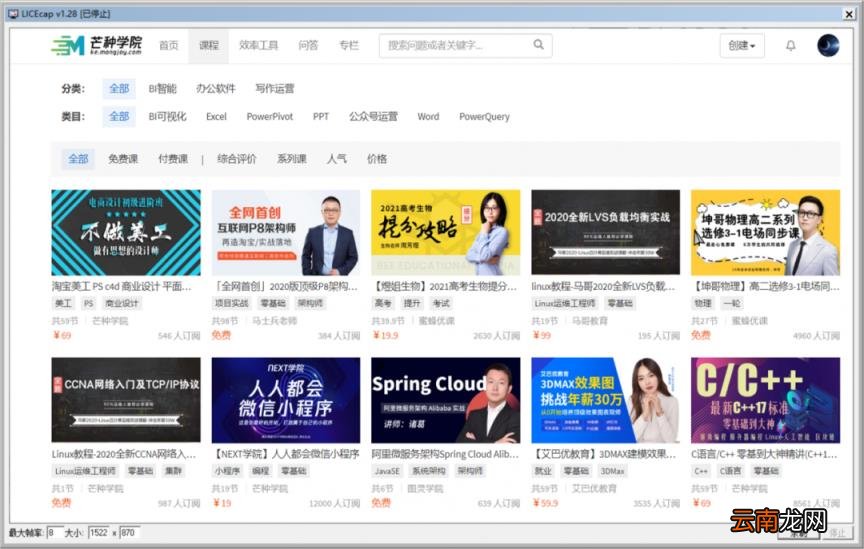Open the 问答 nav tab
Image resolution: width=864 pixels, height=549 pixels.
pos(308,45)
